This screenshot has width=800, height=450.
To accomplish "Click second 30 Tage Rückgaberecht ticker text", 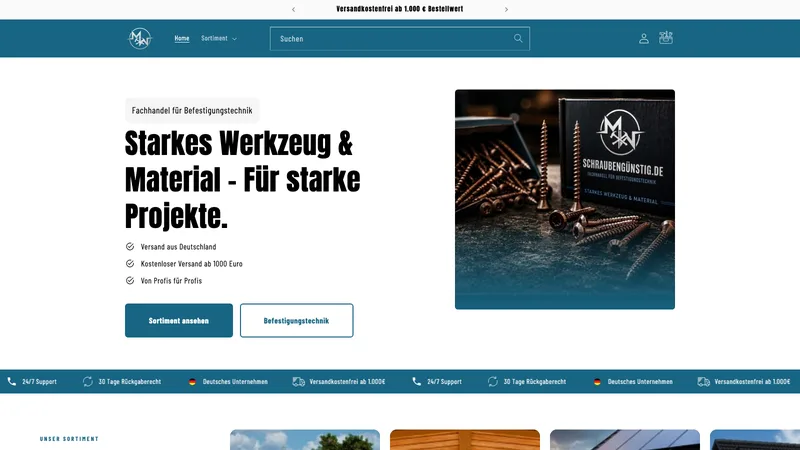I will coord(535,382).
